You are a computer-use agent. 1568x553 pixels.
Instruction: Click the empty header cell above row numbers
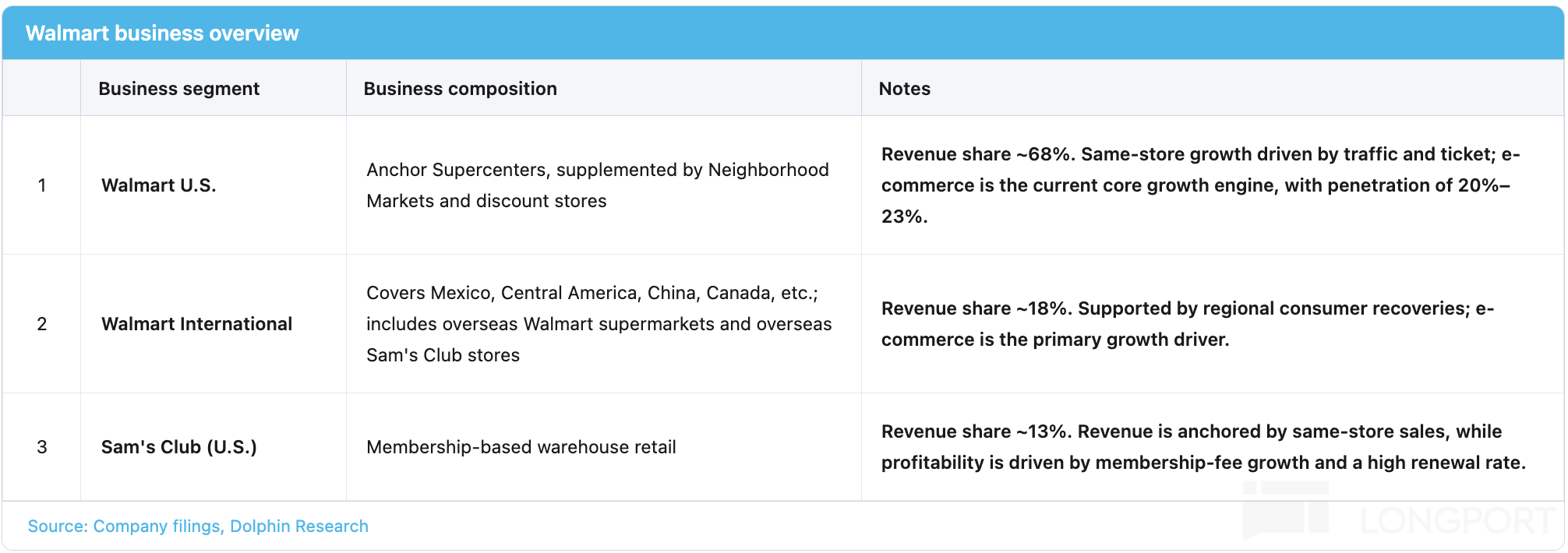pyautogui.click(x=42, y=88)
